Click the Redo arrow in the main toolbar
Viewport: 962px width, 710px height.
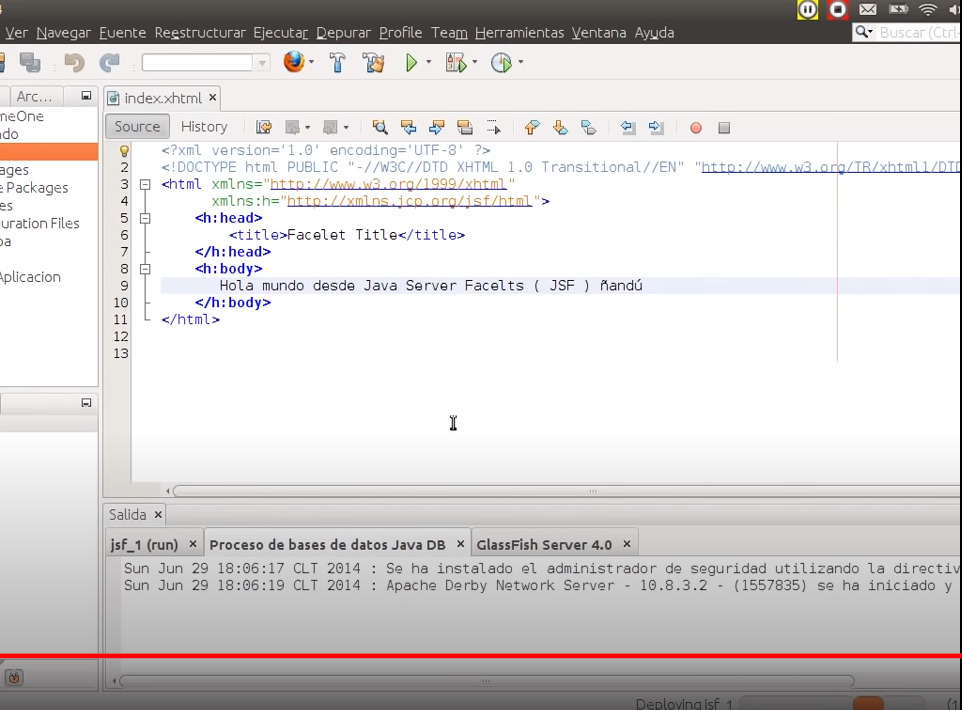point(109,63)
